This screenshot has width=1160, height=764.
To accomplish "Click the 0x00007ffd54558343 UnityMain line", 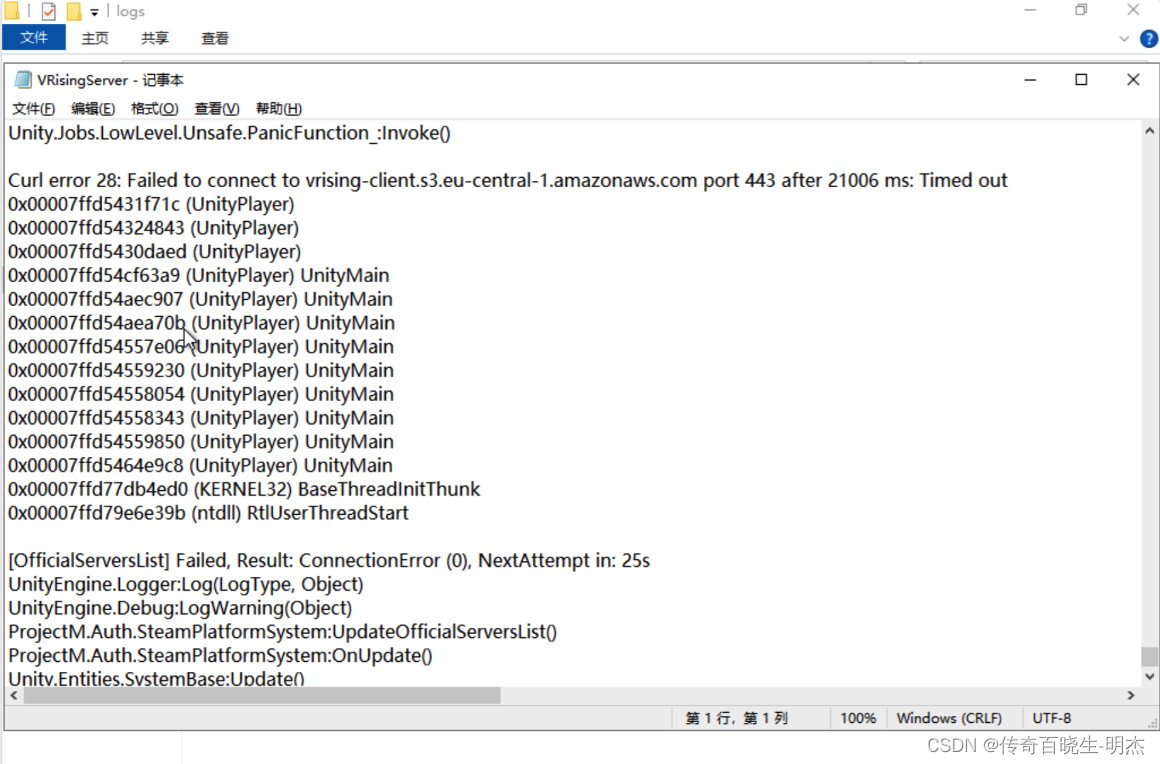I will coord(200,418).
